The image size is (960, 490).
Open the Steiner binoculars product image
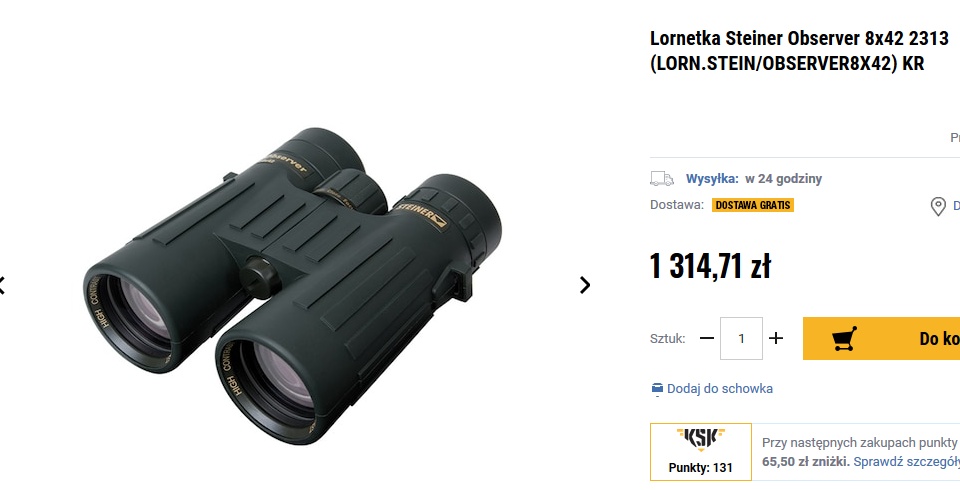(x=293, y=285)
